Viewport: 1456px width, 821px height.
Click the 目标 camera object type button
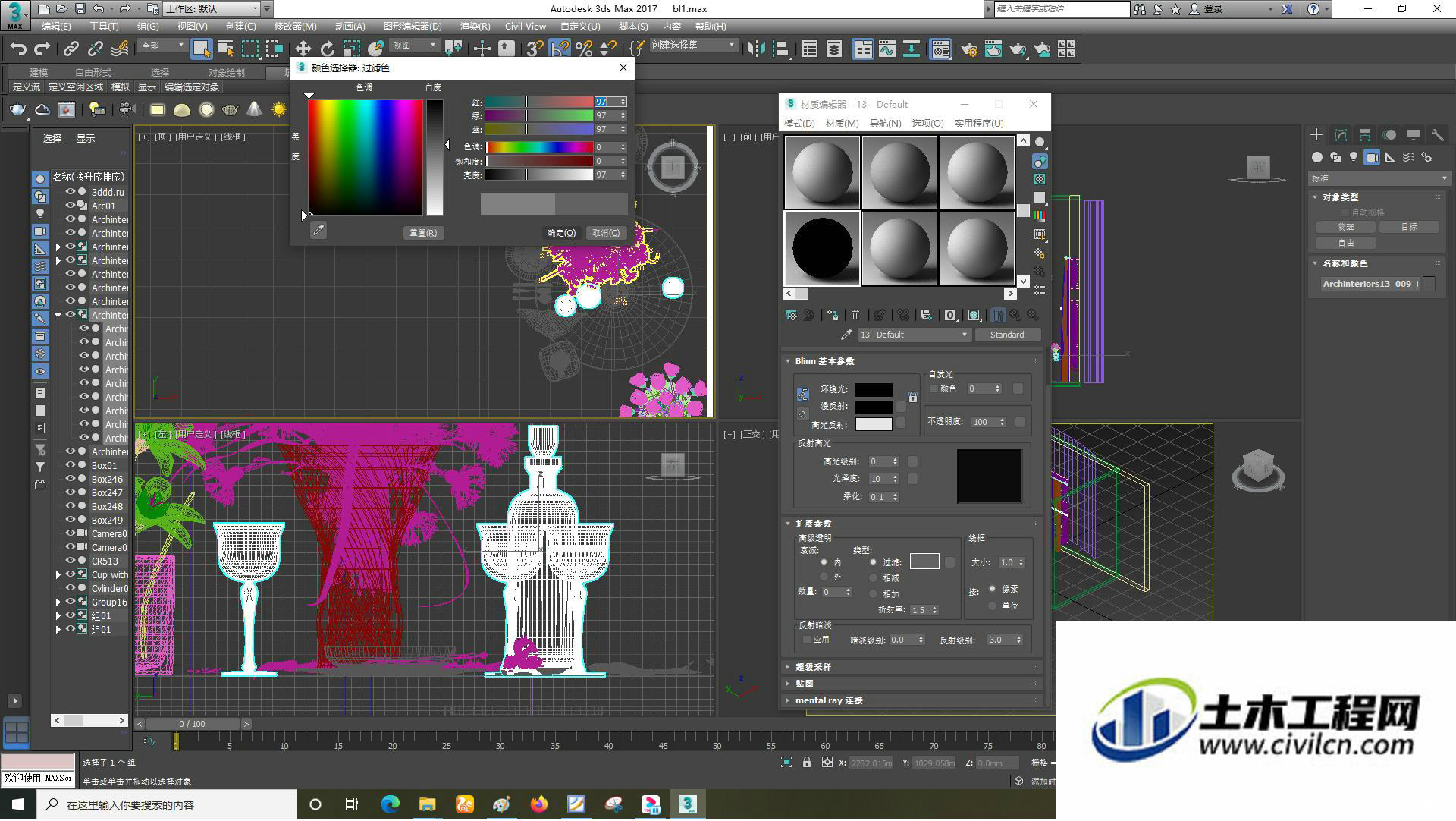[1409, 227]
